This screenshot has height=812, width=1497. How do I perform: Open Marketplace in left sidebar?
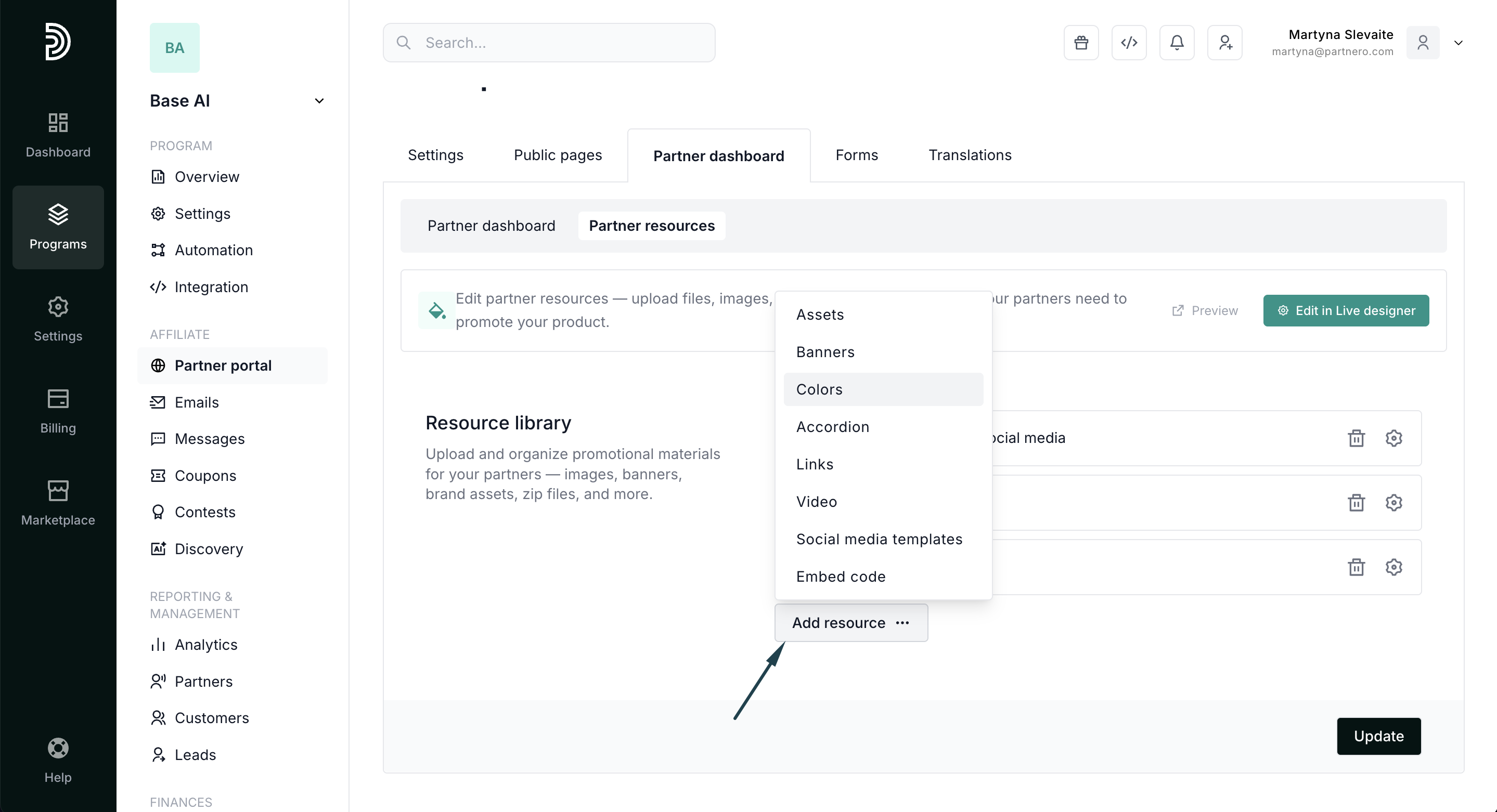click(x=58, y=503)
